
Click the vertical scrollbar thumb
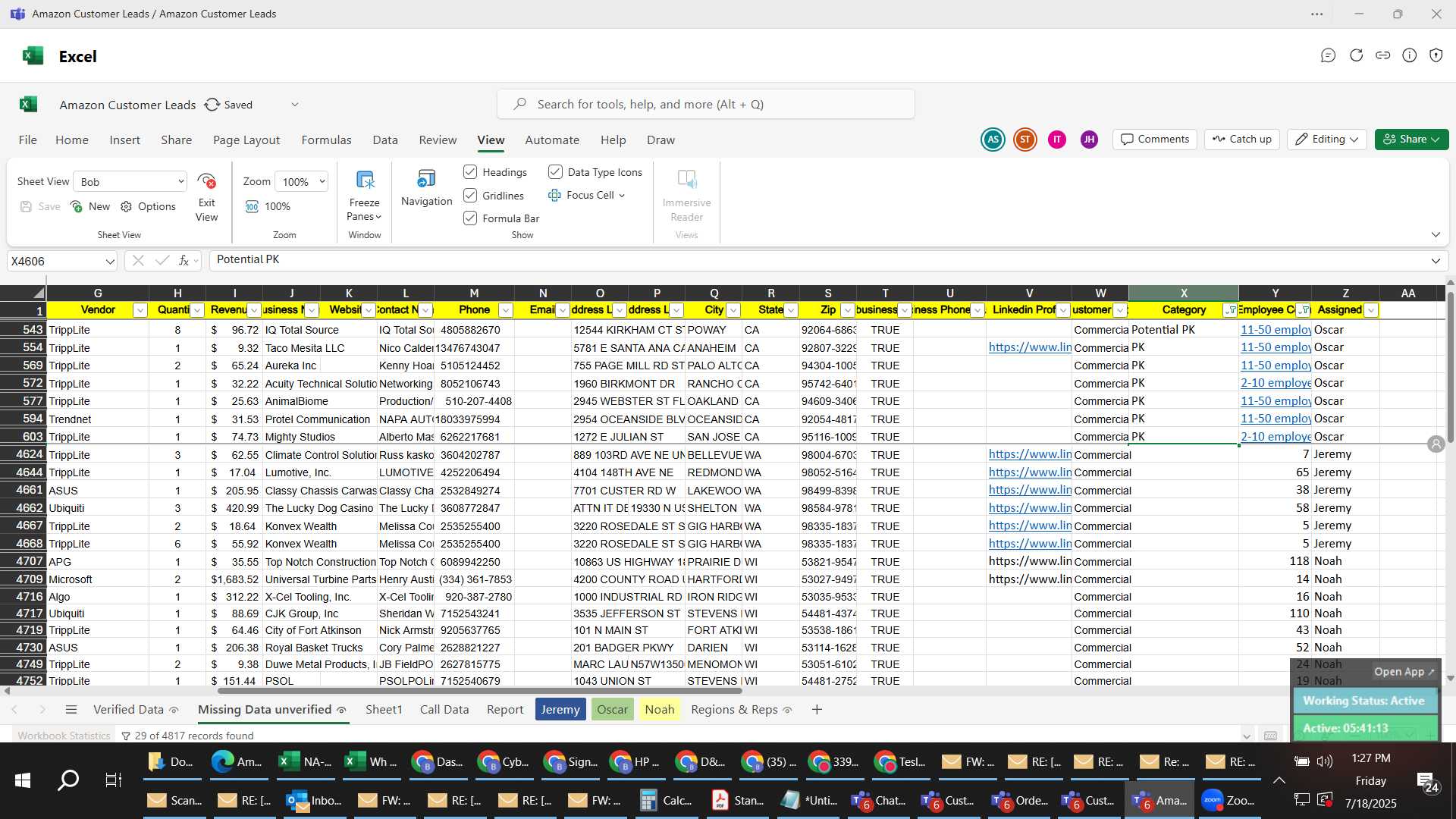coord(1450,366)
